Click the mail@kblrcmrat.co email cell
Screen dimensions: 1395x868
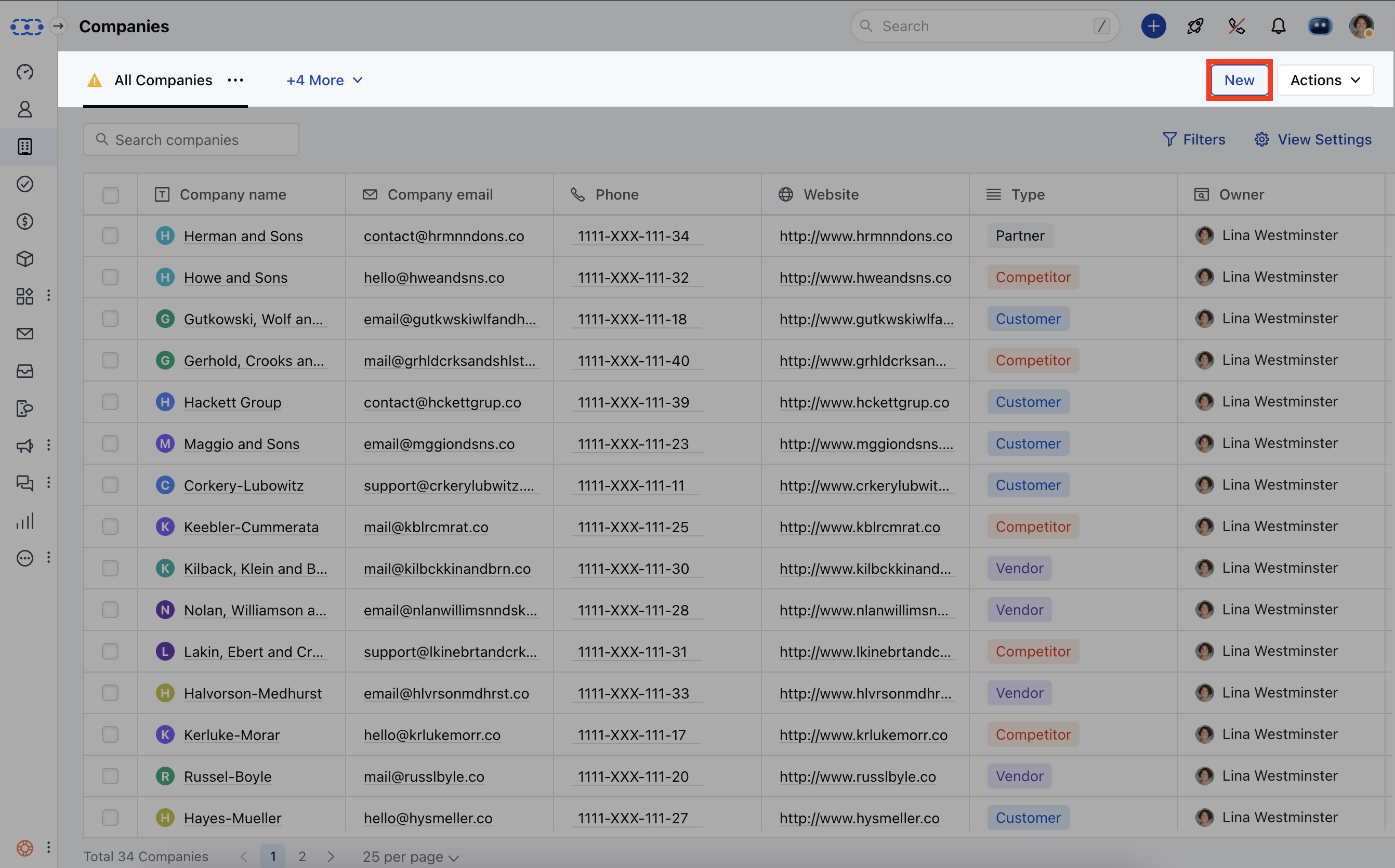point(426,527)
